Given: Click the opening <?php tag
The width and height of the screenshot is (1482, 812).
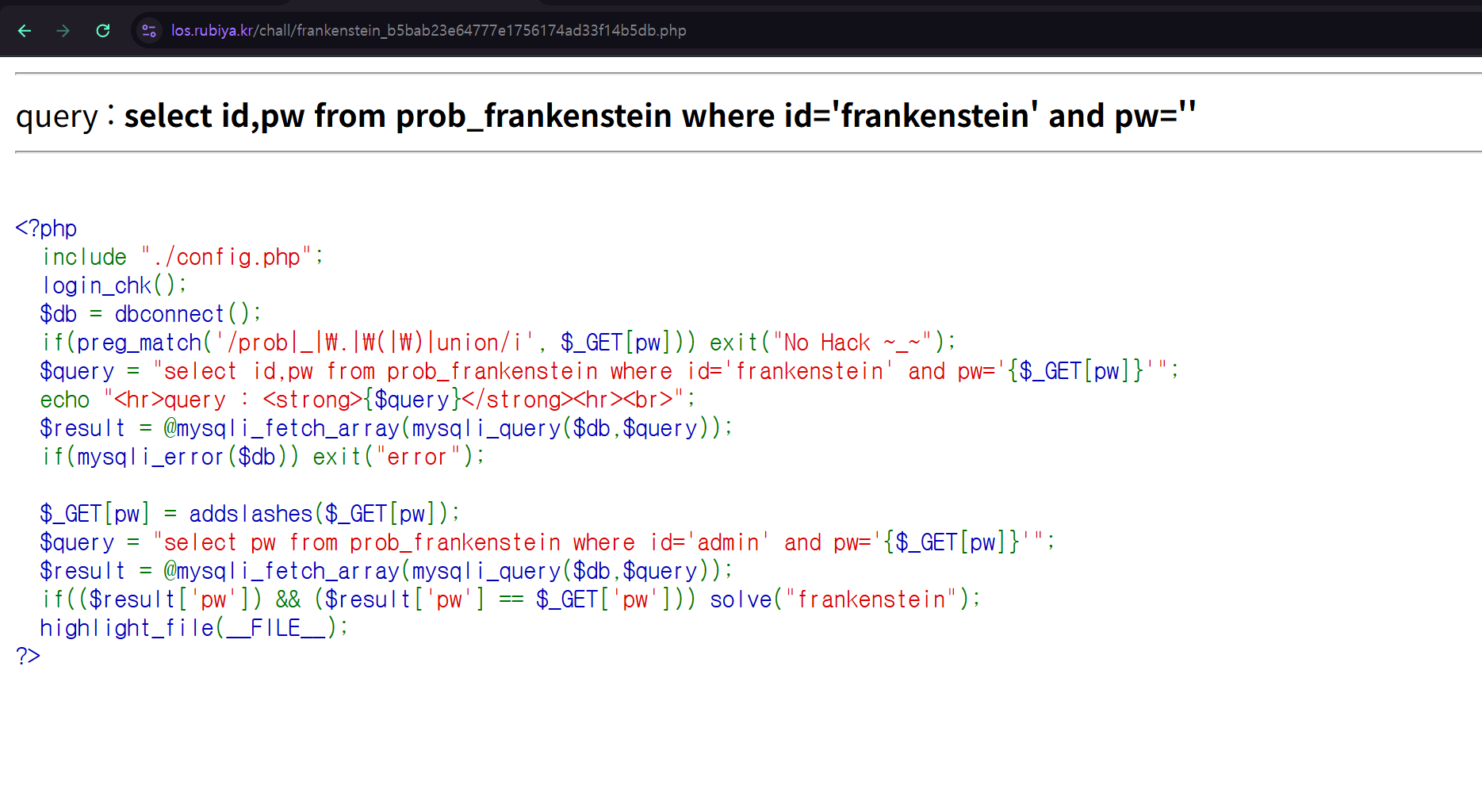Looking at the screenshot, I should coord(46,228).
